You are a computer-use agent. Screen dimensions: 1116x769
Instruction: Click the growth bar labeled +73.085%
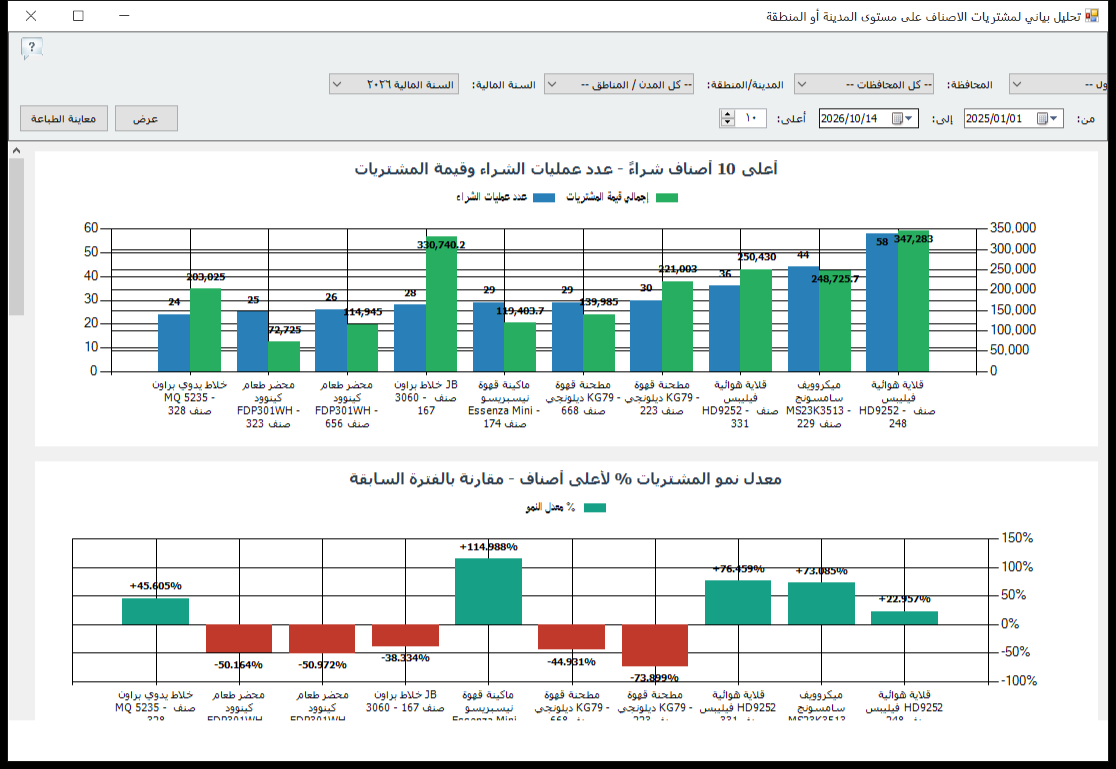pyautogui.click(x=821, y=604)
